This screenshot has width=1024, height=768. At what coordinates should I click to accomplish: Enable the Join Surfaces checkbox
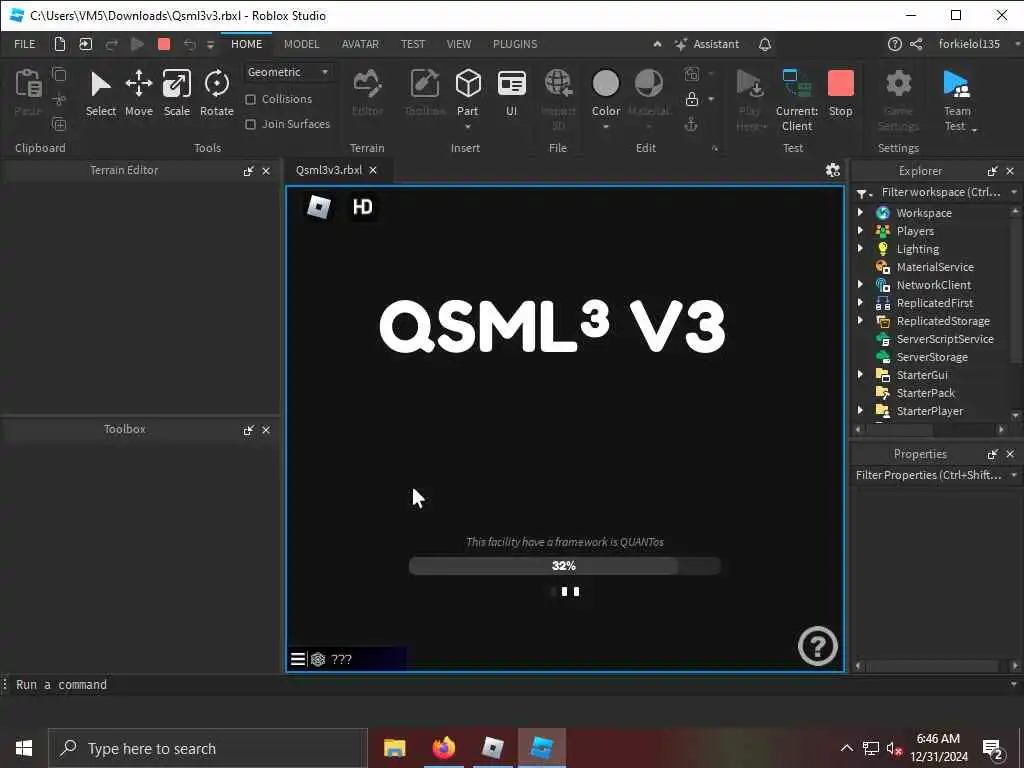click(250, 124)
